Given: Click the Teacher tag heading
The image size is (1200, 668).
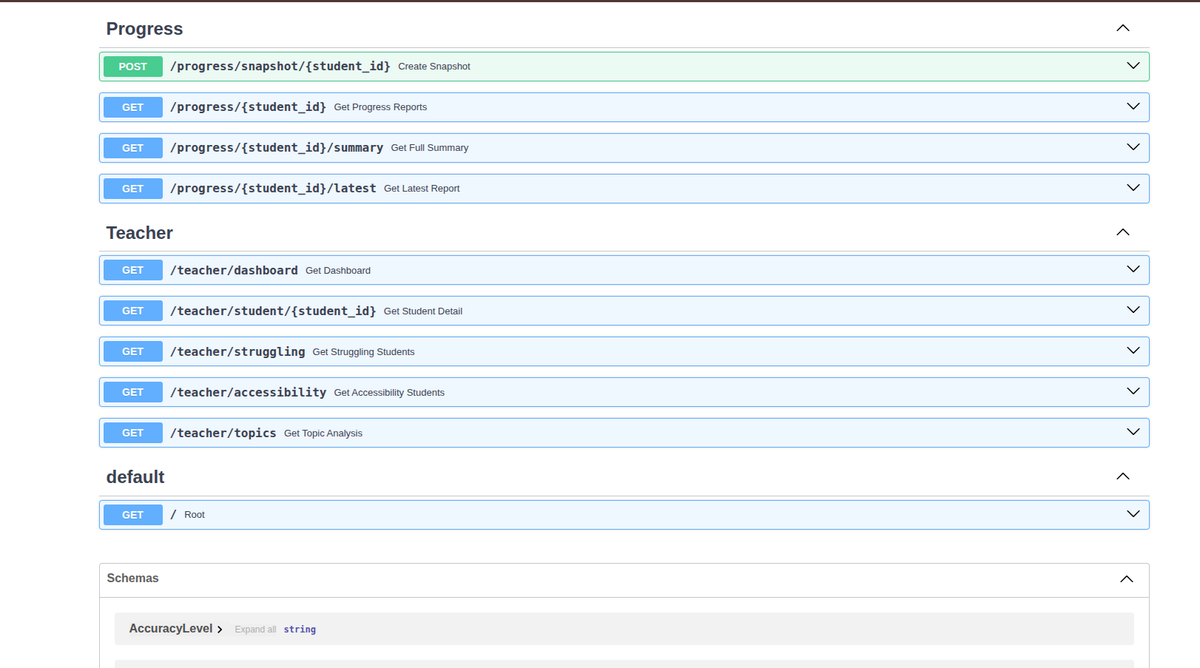Looking at the screenshot, I should click(x=140, y=233).
